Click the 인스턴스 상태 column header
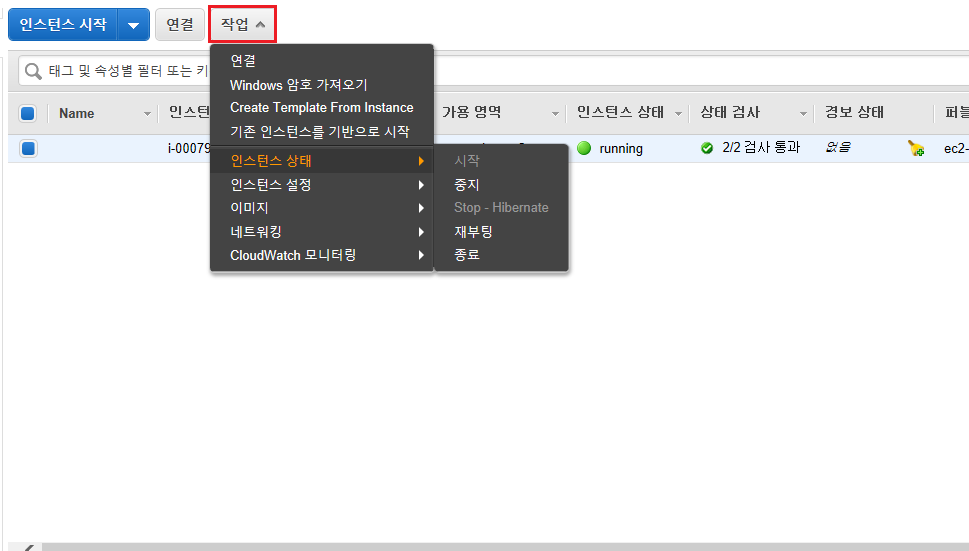969x551 pixels. (620, 112)
